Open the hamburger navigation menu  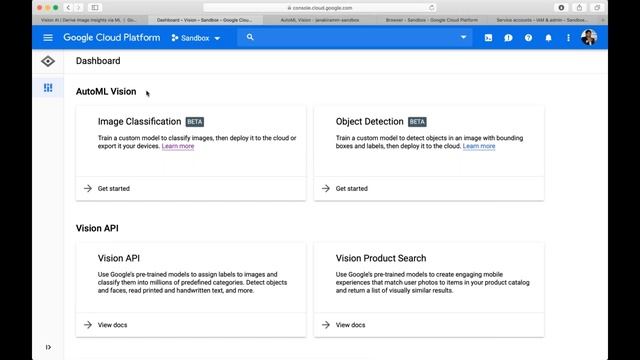click(x=48, y=38)
